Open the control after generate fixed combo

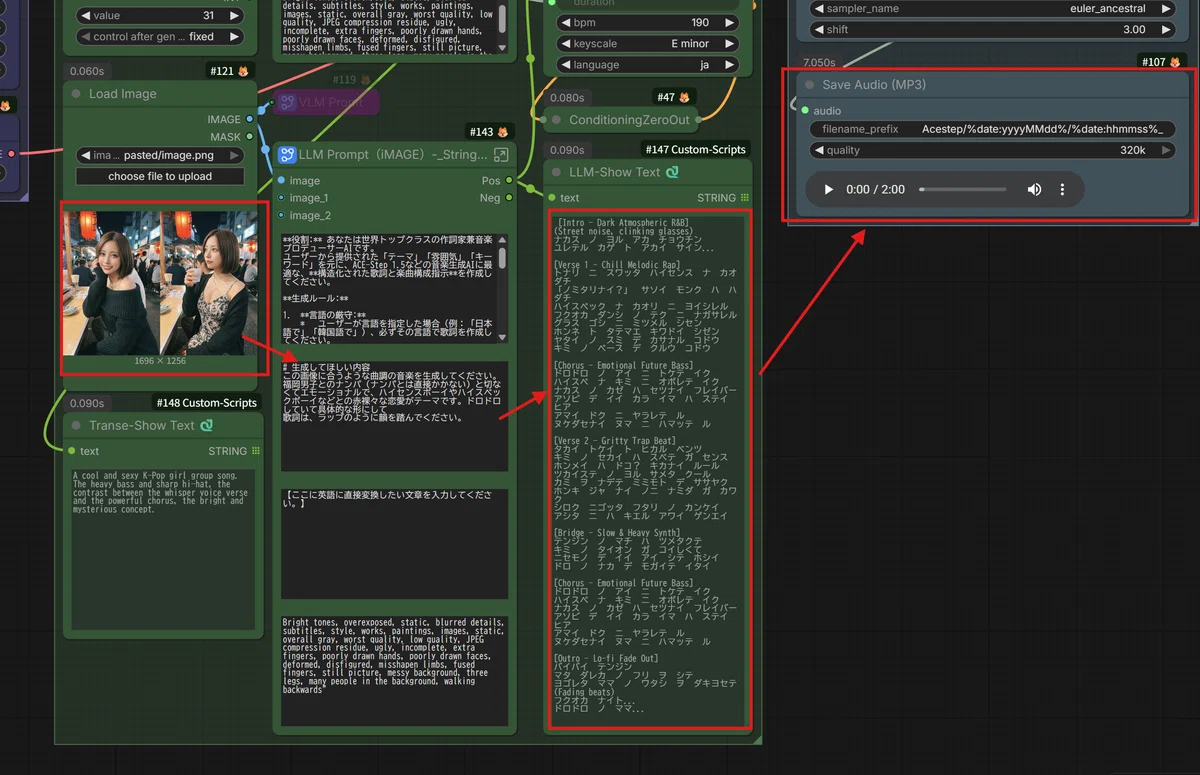tap(160, 36)
